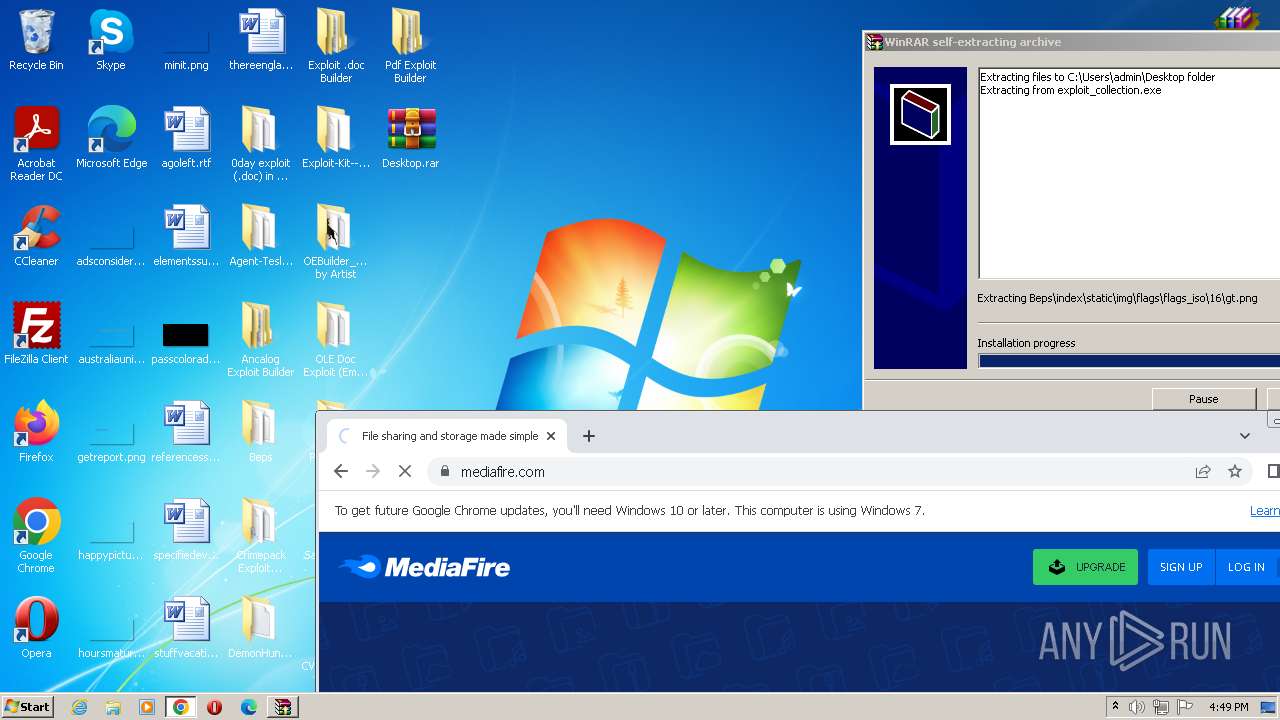1280x720 pixels.
Task: Select the thereengla... Word document icon
Action: coord(261,40)
